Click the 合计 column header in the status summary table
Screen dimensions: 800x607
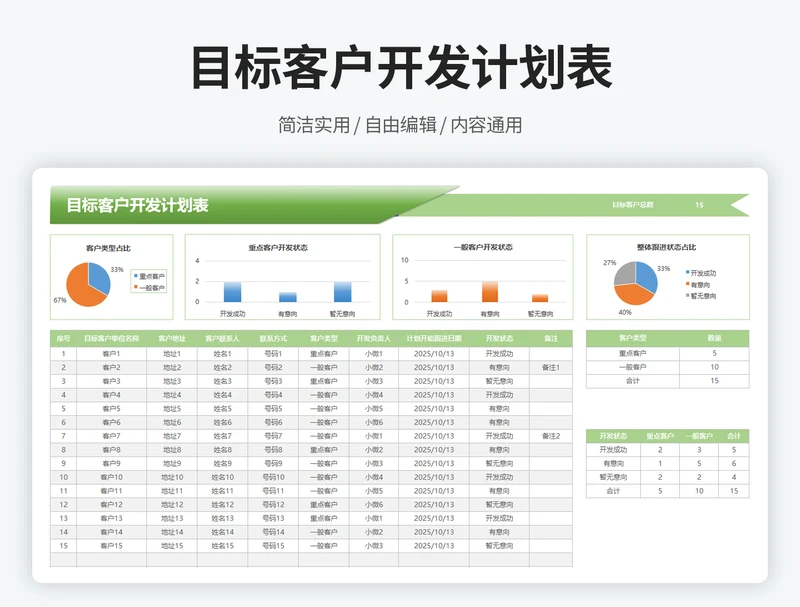pyautogui.click(x=734, y=436)
